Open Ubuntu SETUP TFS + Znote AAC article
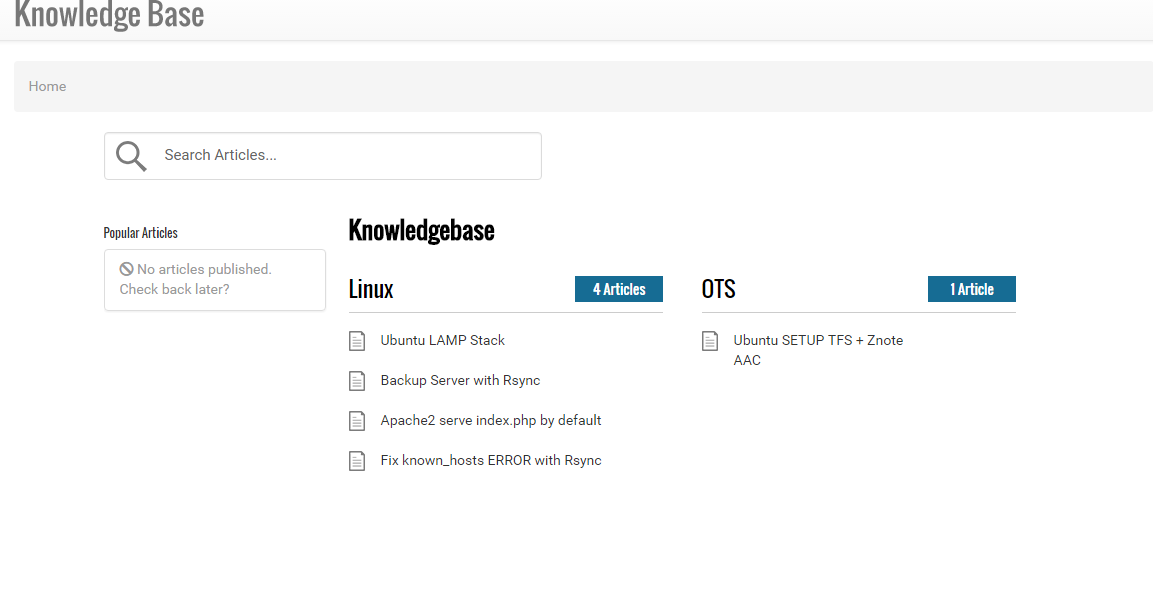Image resolution: width=1153 pixels, height=610 pixels. click(x=818, y=350)
